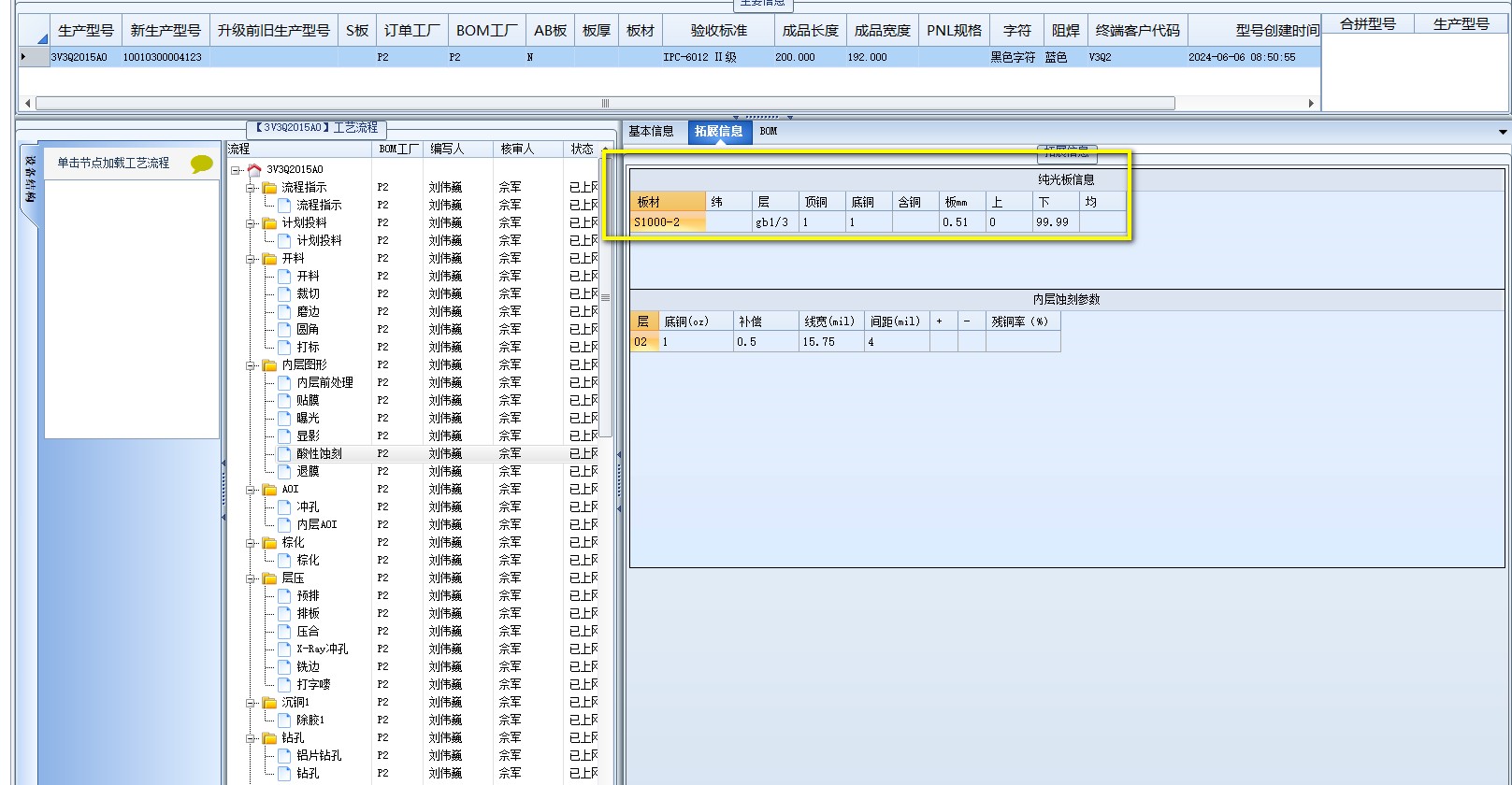The width and height of the screenshot is (1512, 785).
Task: Click the 15.75 线宽 cell
Action: point(831,342)
